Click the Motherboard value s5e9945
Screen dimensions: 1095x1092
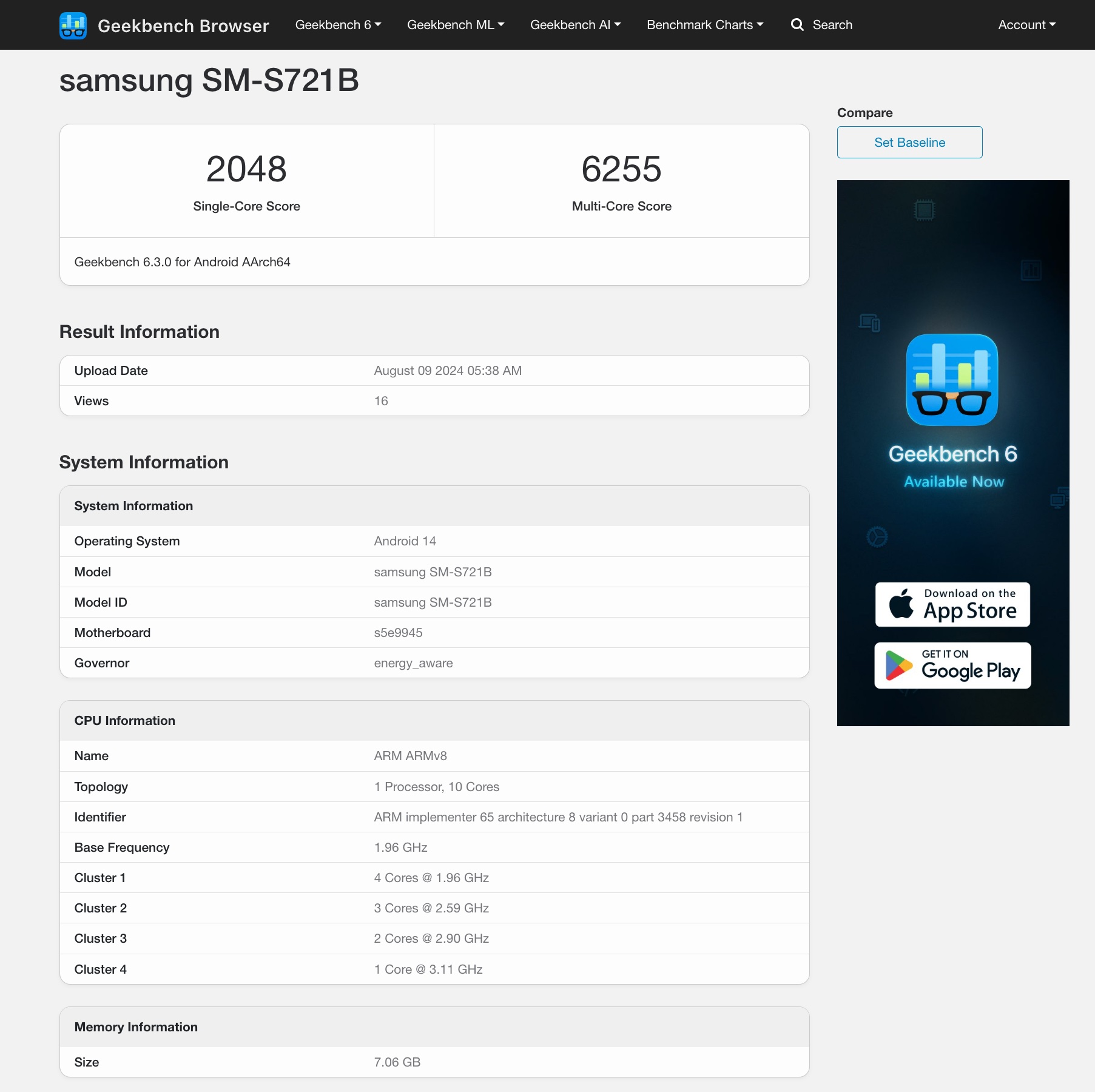pyautogui.click(x=398, y=633)
